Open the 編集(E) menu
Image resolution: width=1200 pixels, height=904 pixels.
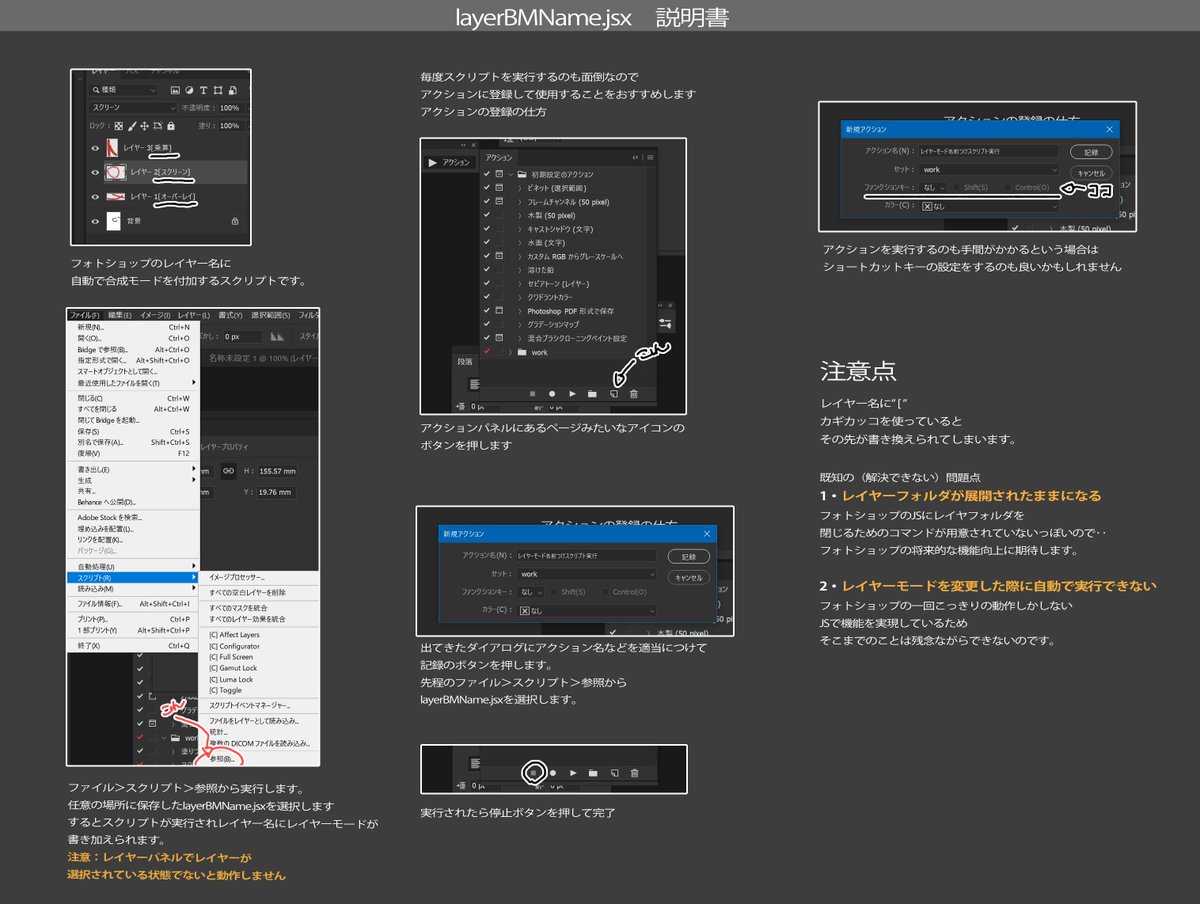120,315
